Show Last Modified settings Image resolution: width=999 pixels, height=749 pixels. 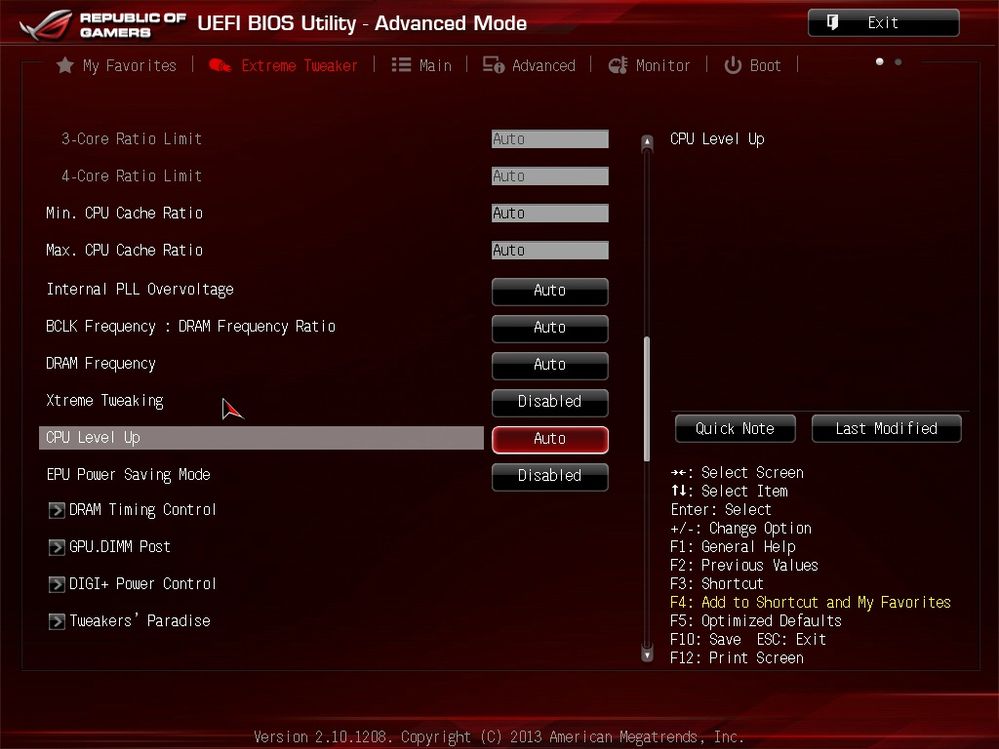[x=886, y=429]
